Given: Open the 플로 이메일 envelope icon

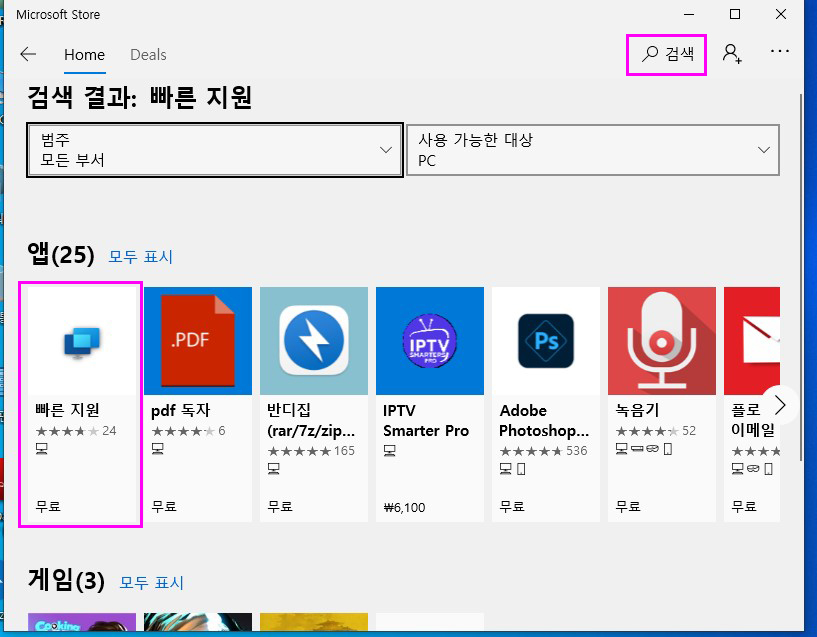Looking at the screenshot, I should point(752,341).
